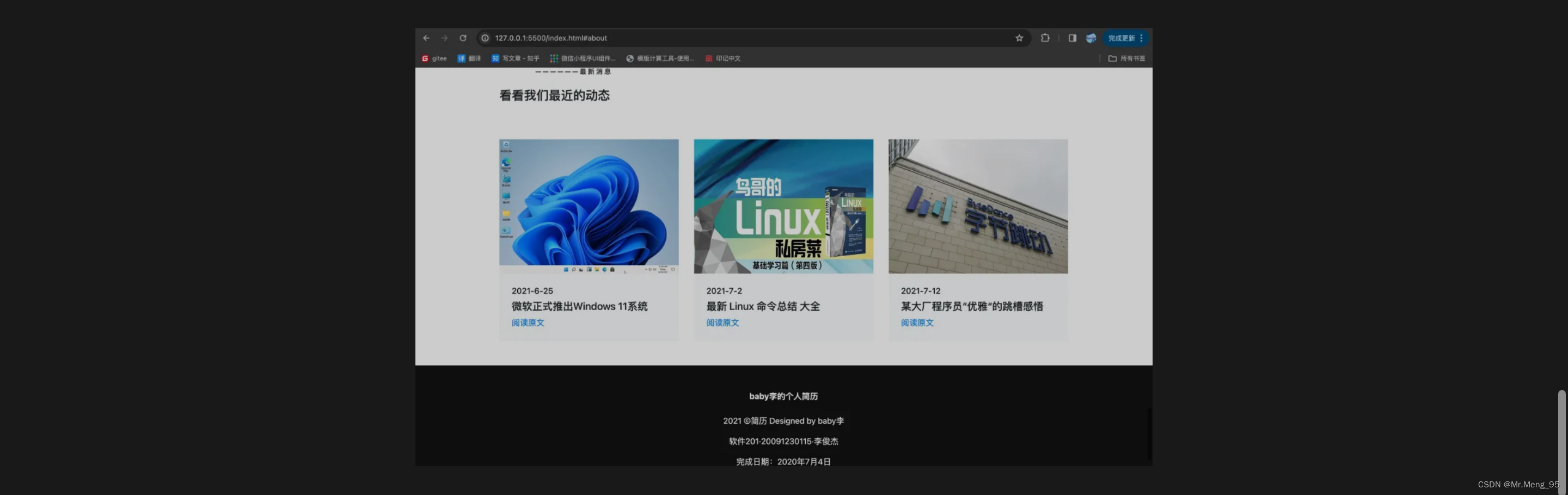Viewport: 1568px width, 495px height.
Task: Click the 鸟哥的Linux私房菜 book cover image
Action: pyautogui.click(x=783, y=206)
